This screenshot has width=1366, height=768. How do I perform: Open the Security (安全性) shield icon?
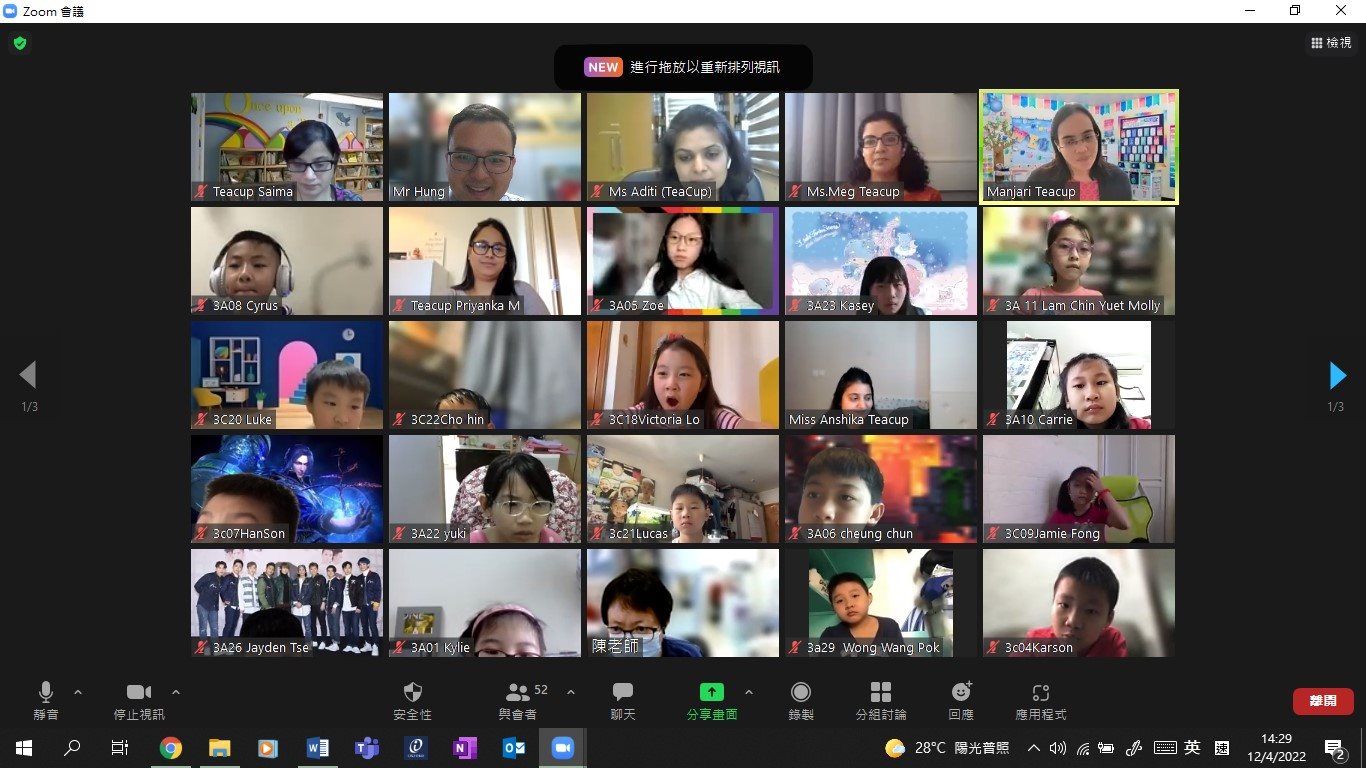pyautogui.click(x=412, y=693)
